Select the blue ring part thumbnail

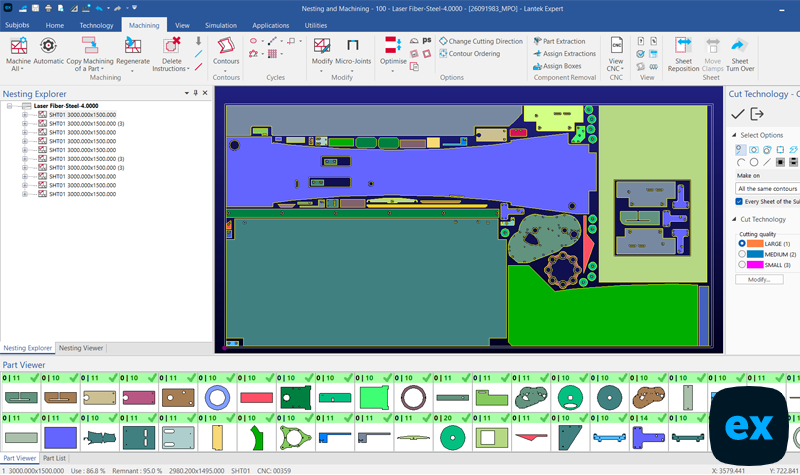[217, 397]
